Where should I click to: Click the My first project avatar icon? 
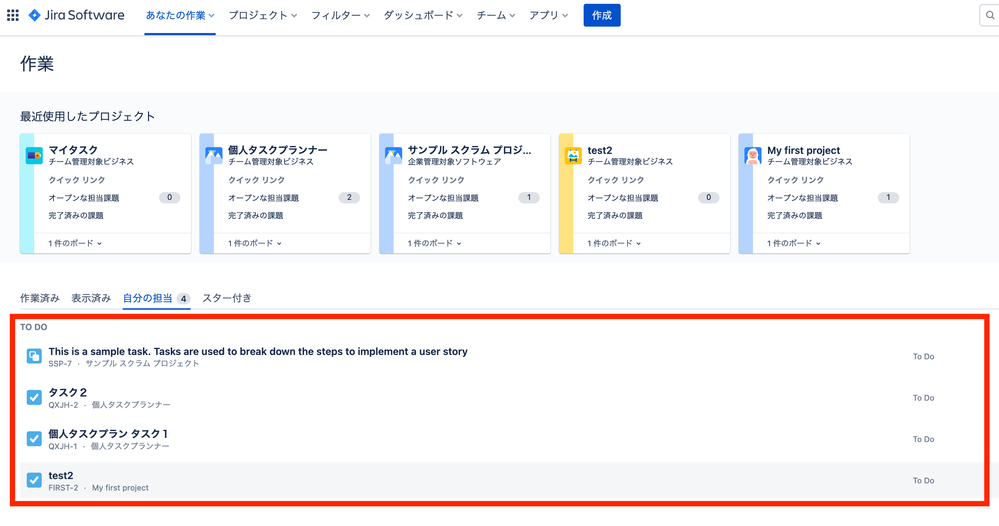coord(752,155)
